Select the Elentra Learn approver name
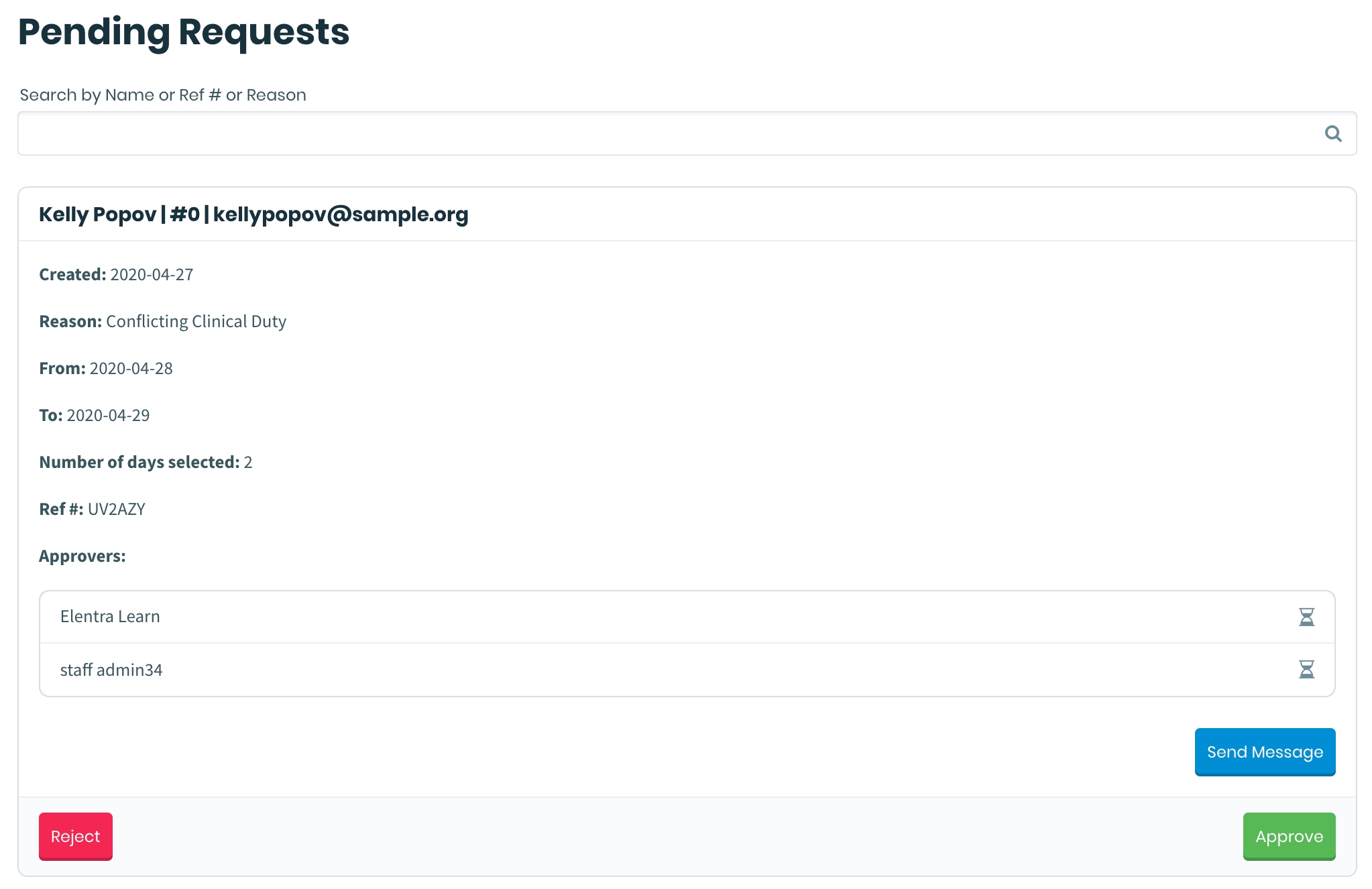1372x889 pixels. [x=110, y=617]
